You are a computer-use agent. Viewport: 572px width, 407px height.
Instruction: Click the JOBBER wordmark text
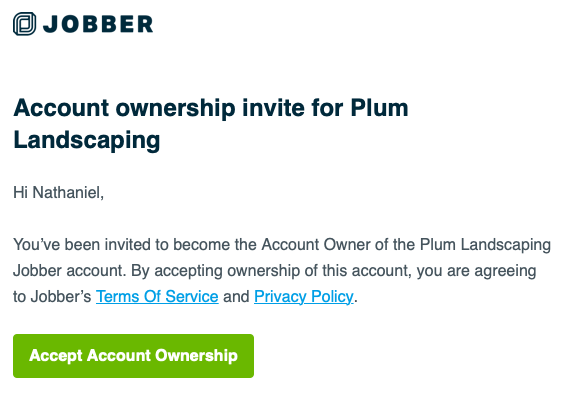tap(98, 24)
